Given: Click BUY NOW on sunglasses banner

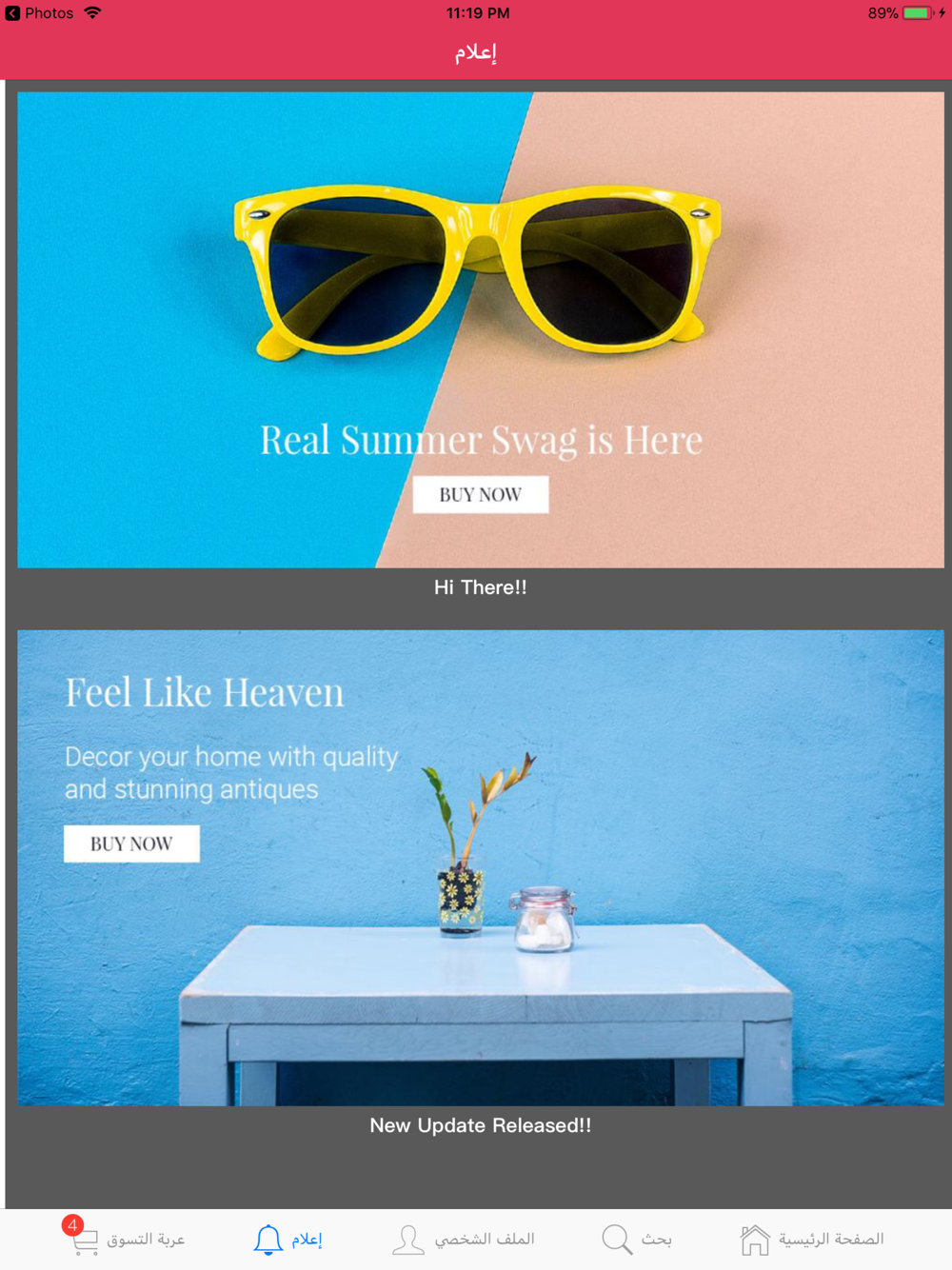Looking at the screenshot, I should [x=481, y=495].
